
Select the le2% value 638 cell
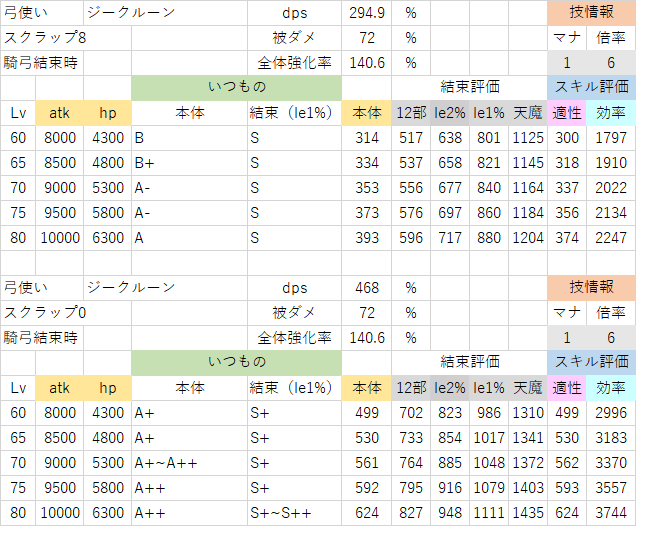click(449, 138)
